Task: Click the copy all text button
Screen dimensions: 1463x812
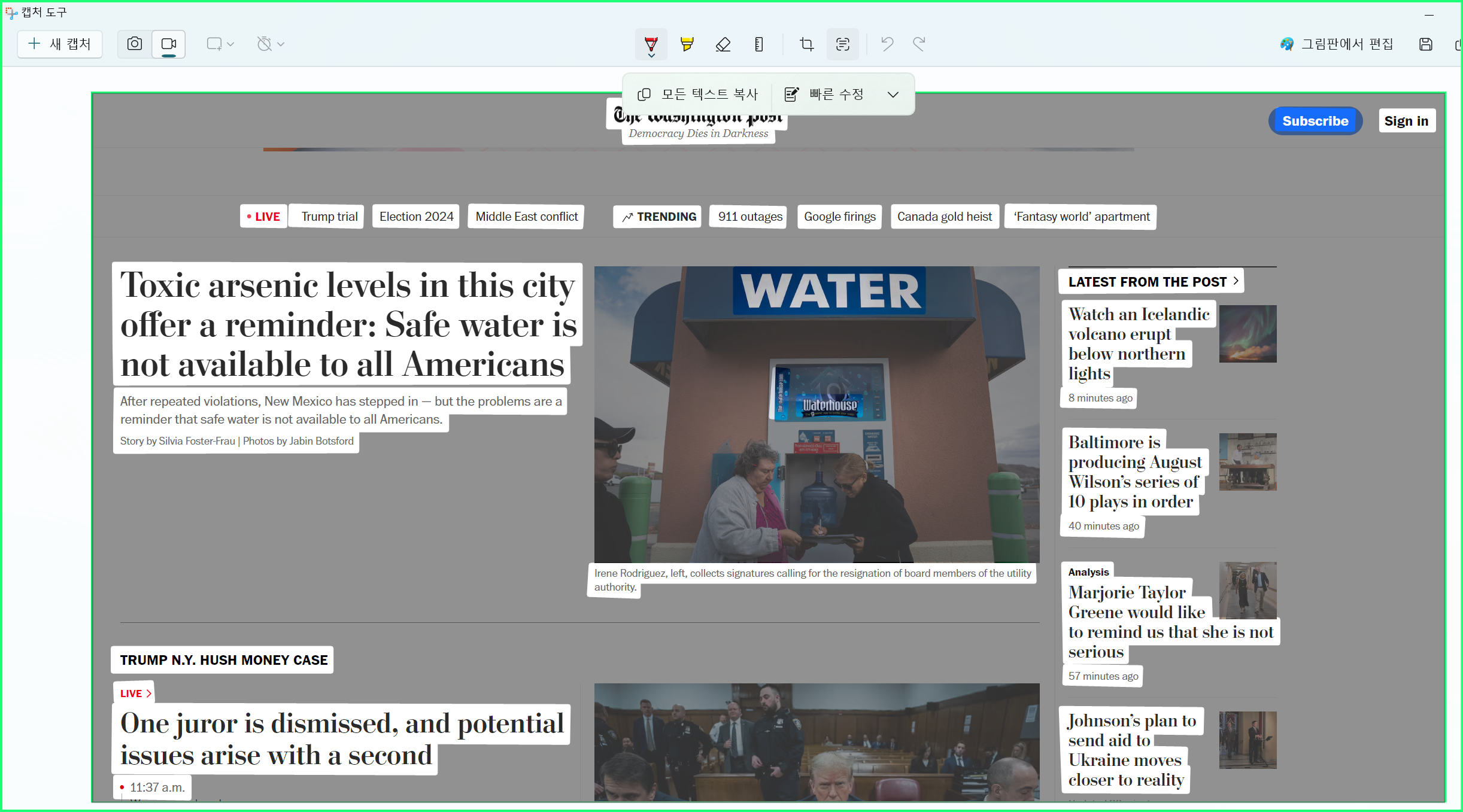Action: point(698,95)
